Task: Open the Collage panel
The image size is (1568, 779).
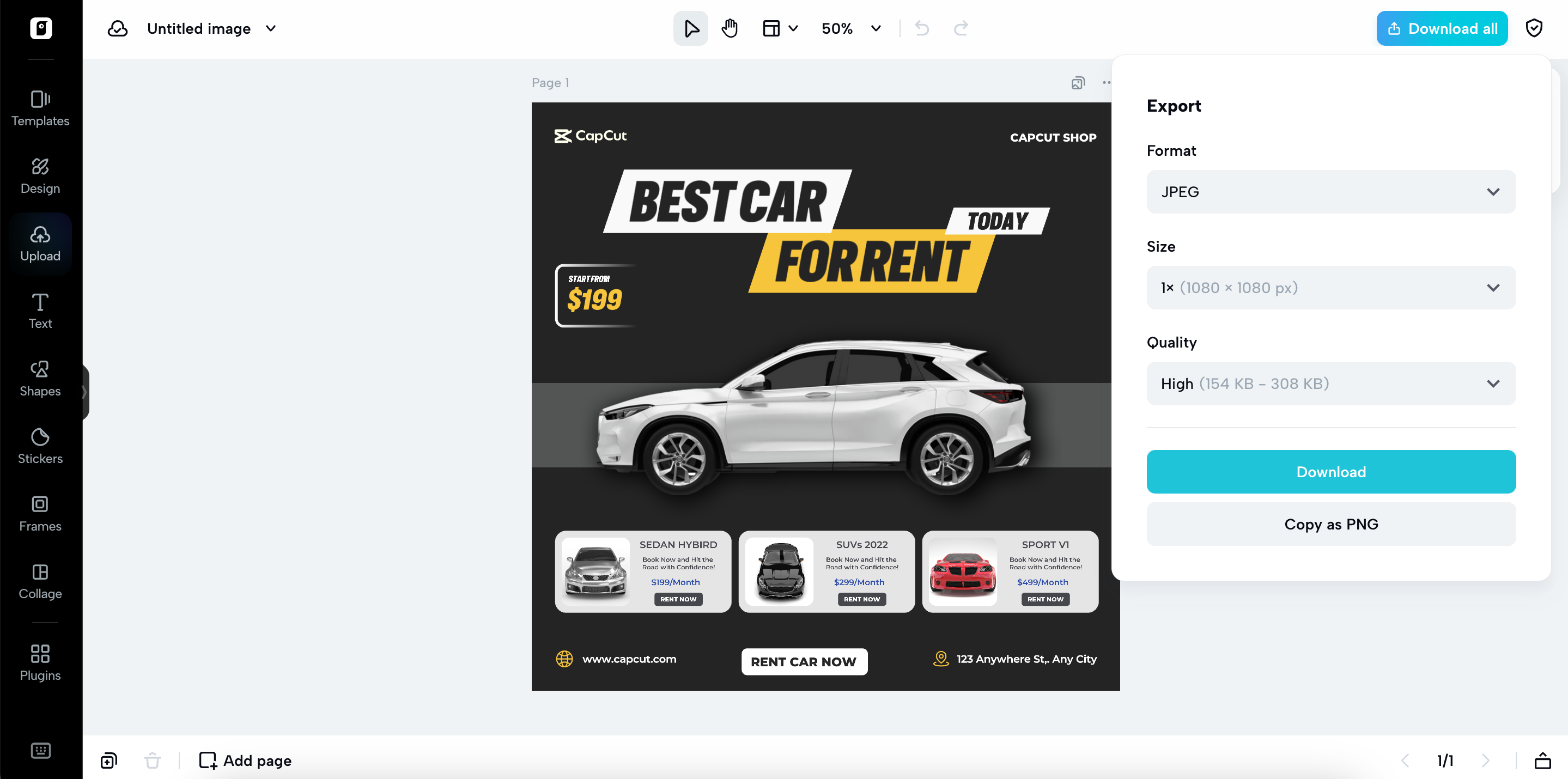Action: pyautogui.click(x=40, y=581)
